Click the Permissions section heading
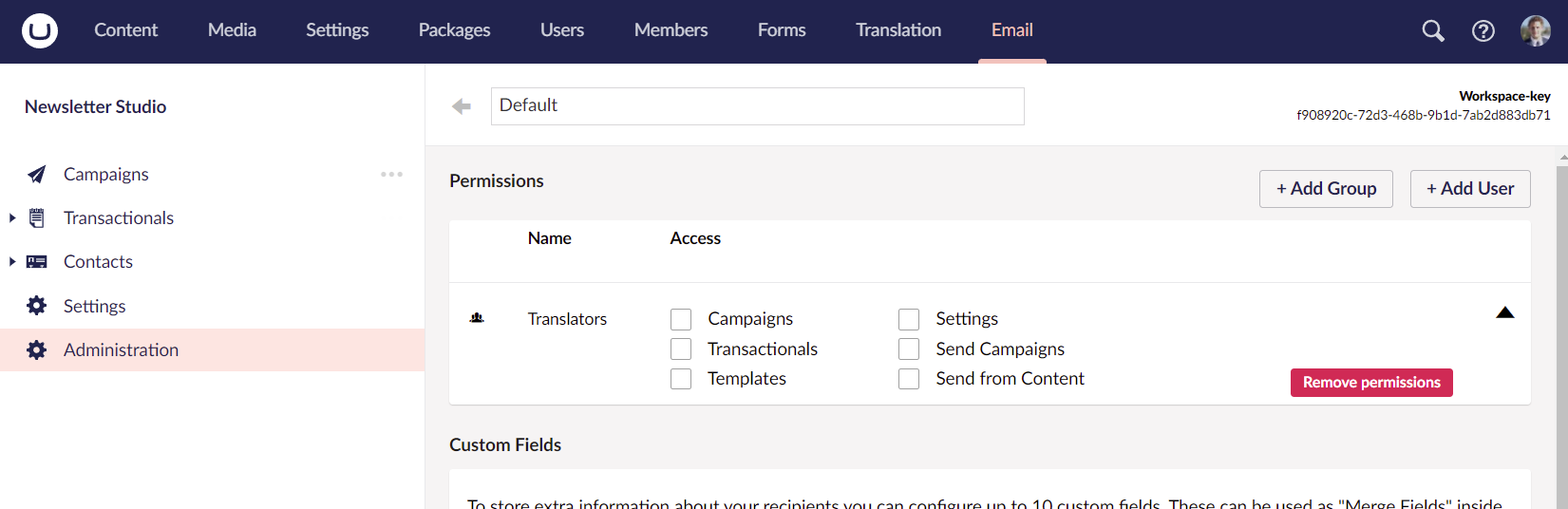 coord(497,181)
